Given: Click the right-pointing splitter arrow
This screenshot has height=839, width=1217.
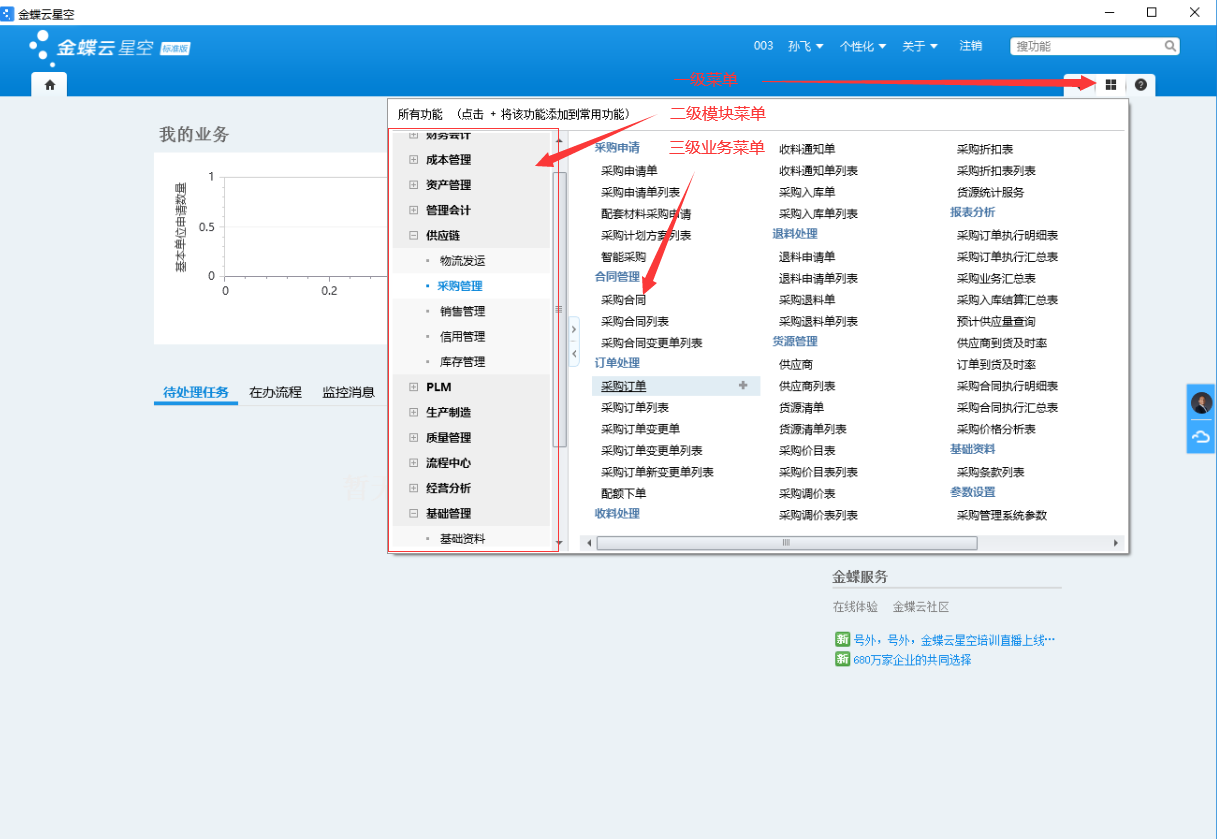Looking at the screenshot, I should point(574,328).
